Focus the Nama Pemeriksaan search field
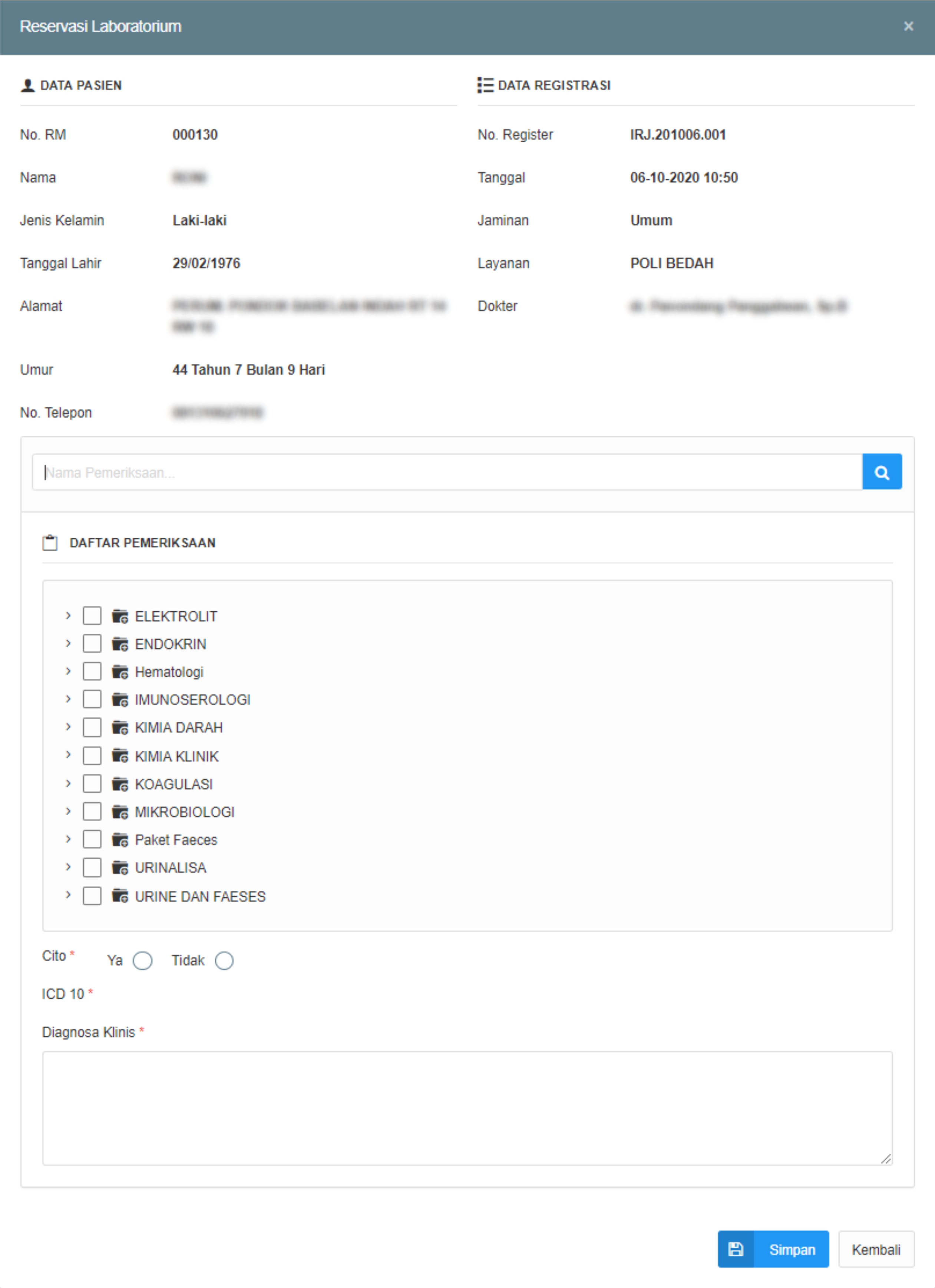The width and height of the screenshot is (935, 1288). [446, 472]
